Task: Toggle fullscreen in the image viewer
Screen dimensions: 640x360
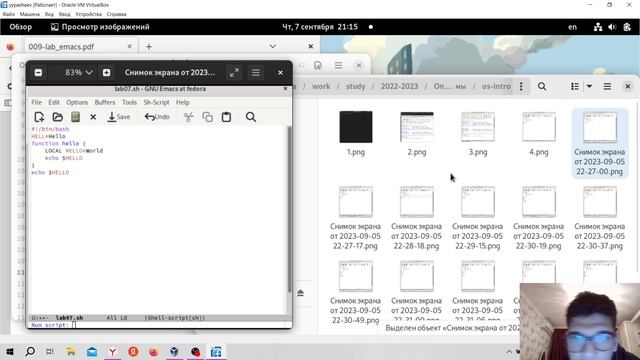Action: click(234, 73)
